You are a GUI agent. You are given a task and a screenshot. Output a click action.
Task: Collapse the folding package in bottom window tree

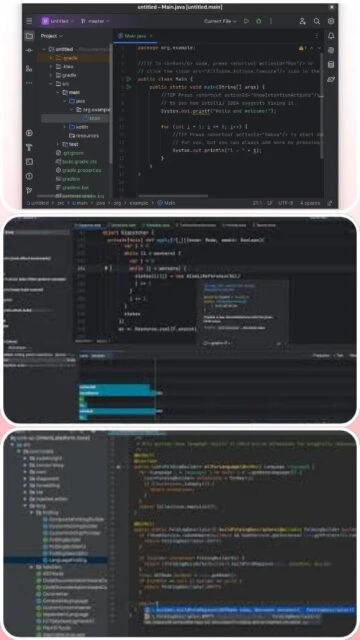[31, 512]
